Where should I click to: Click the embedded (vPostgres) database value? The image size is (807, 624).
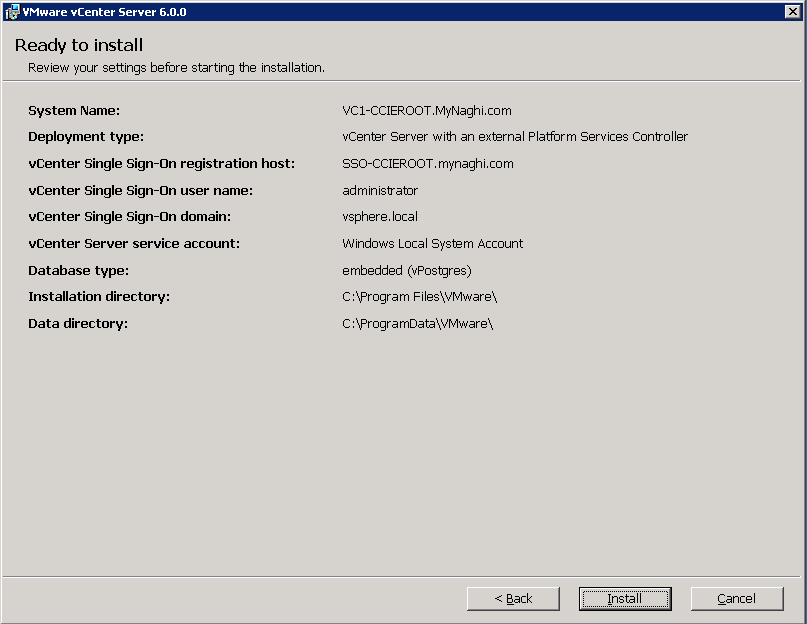click(x=406, y=270)
